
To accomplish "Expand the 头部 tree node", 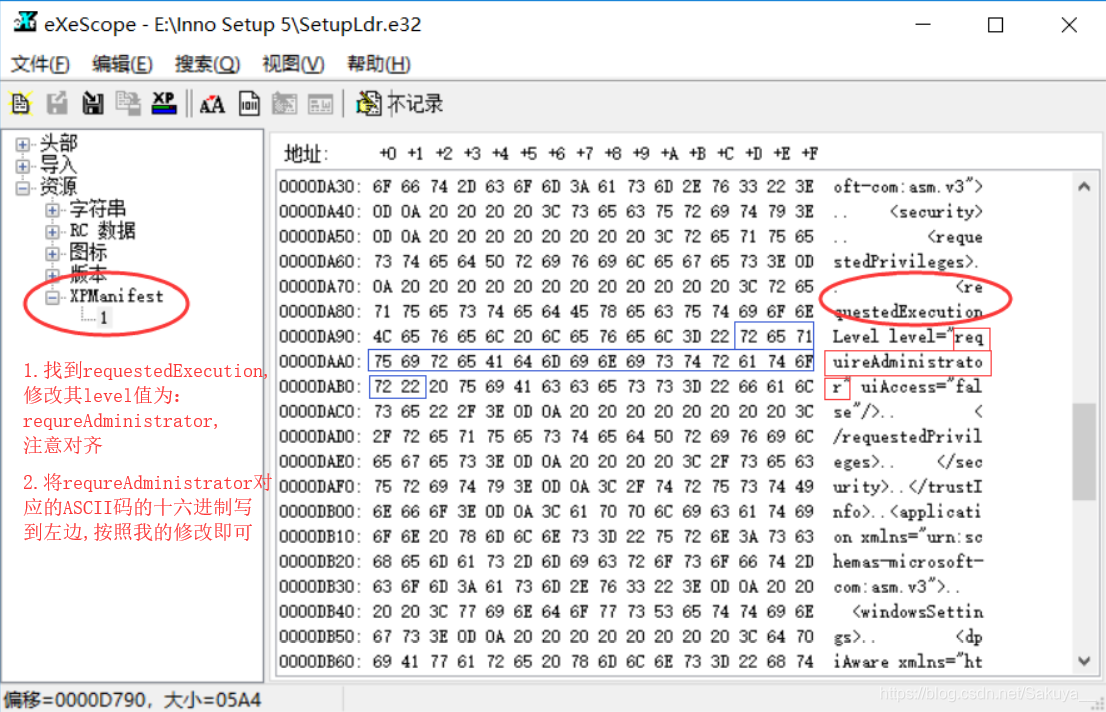I will (x=23, y=145).
